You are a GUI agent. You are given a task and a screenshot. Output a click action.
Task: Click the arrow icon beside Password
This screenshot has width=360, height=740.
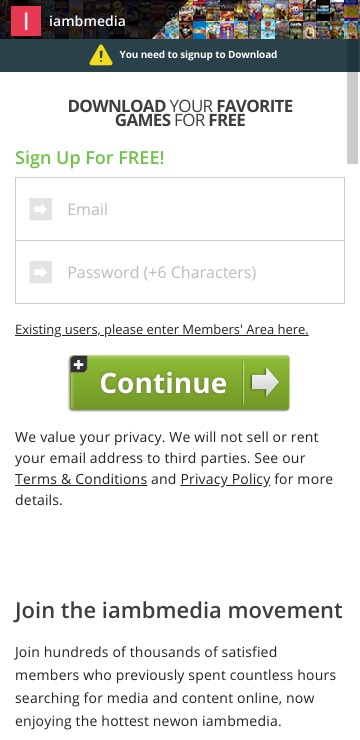pos(41,272)
